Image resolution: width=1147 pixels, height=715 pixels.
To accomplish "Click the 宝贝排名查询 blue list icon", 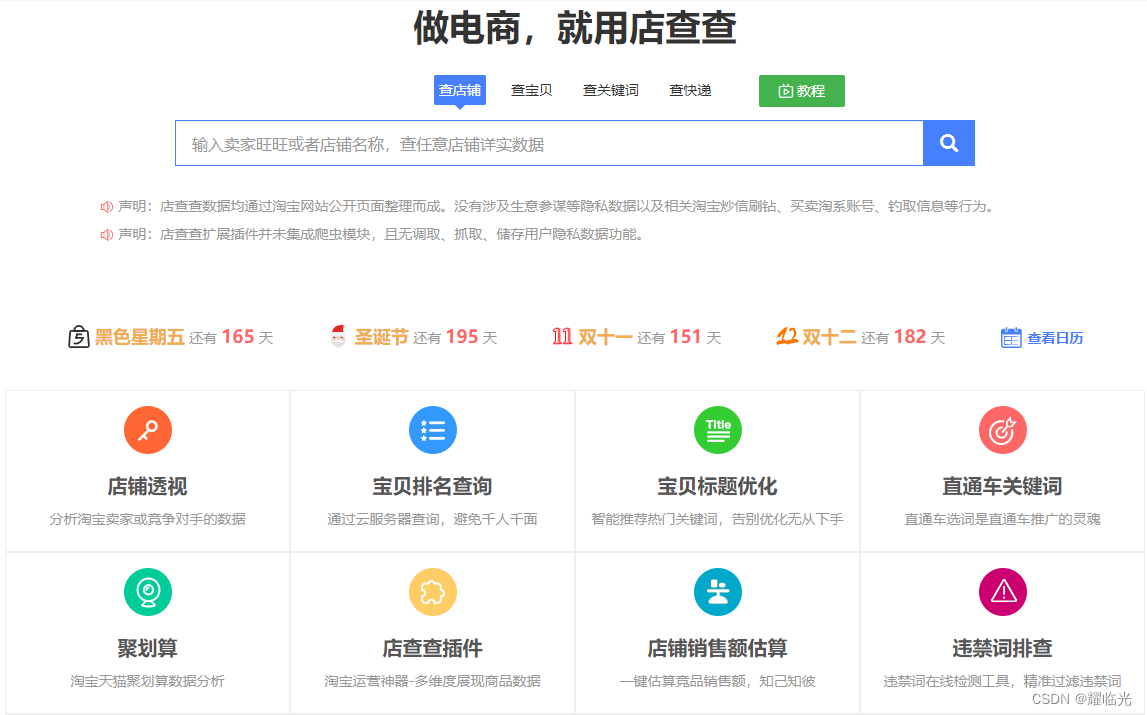I will point(432,430).
